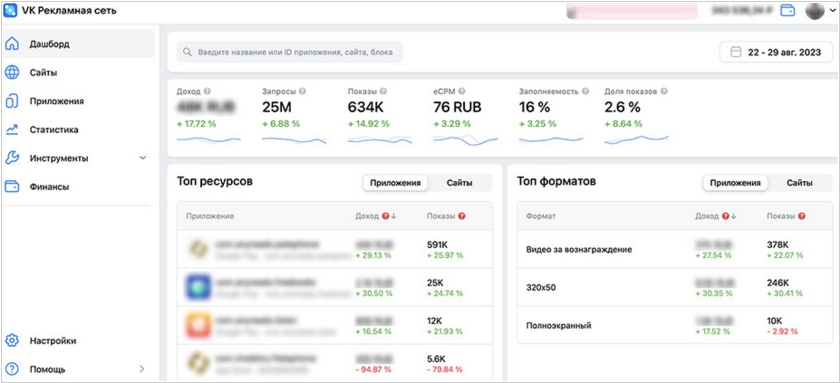Sort Топ ресурсов by Доход arrow
Screen dimensions: 840x383
(394, 216)
